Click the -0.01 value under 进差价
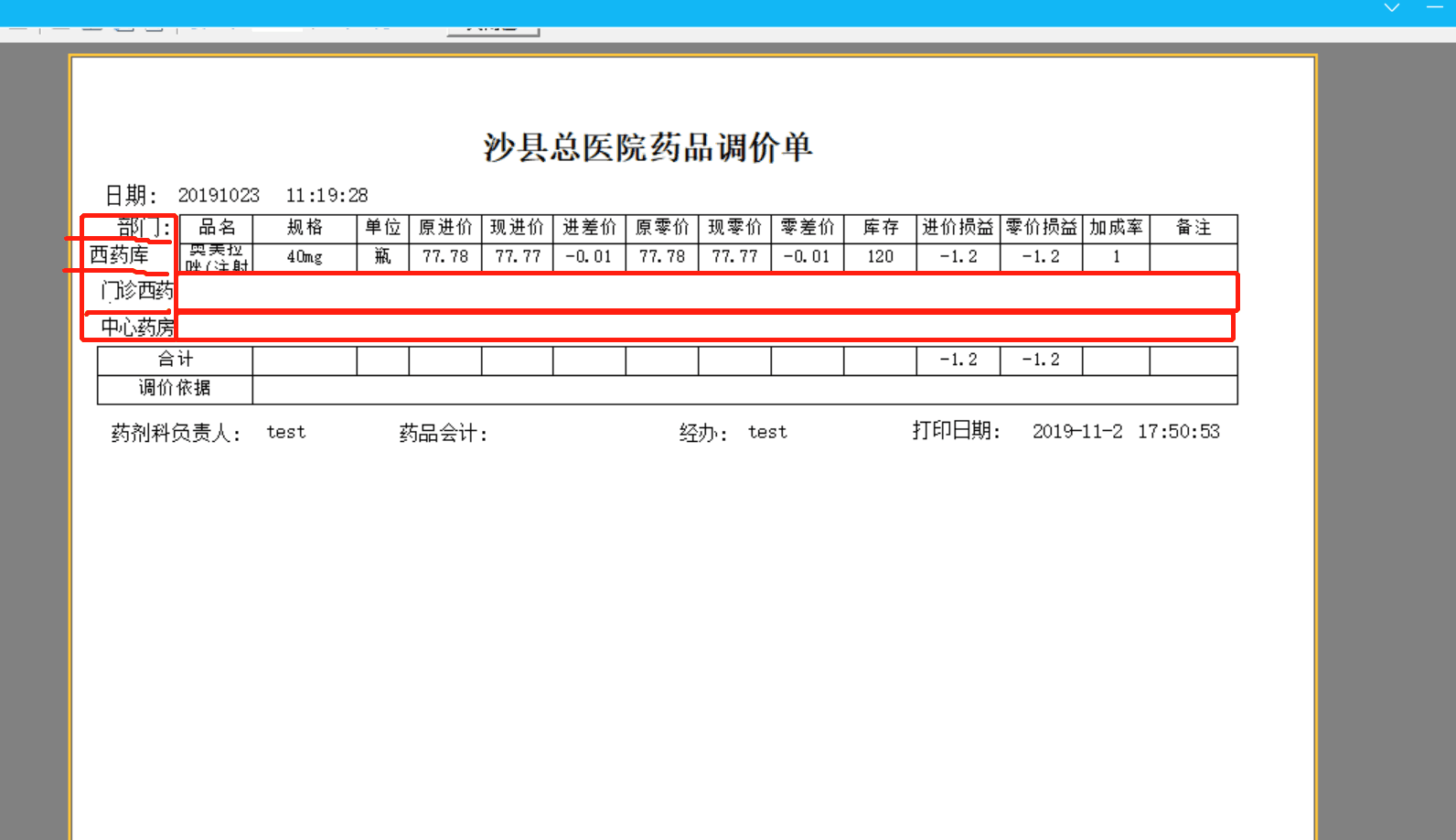 click(589, 257)
